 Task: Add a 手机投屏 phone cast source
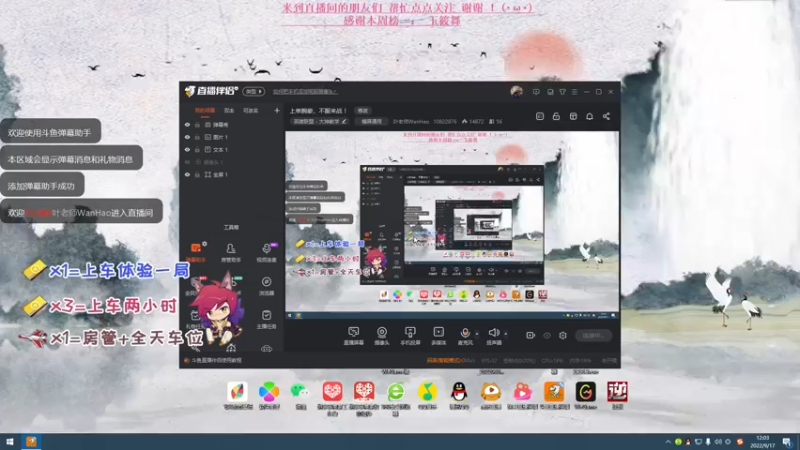410,336
